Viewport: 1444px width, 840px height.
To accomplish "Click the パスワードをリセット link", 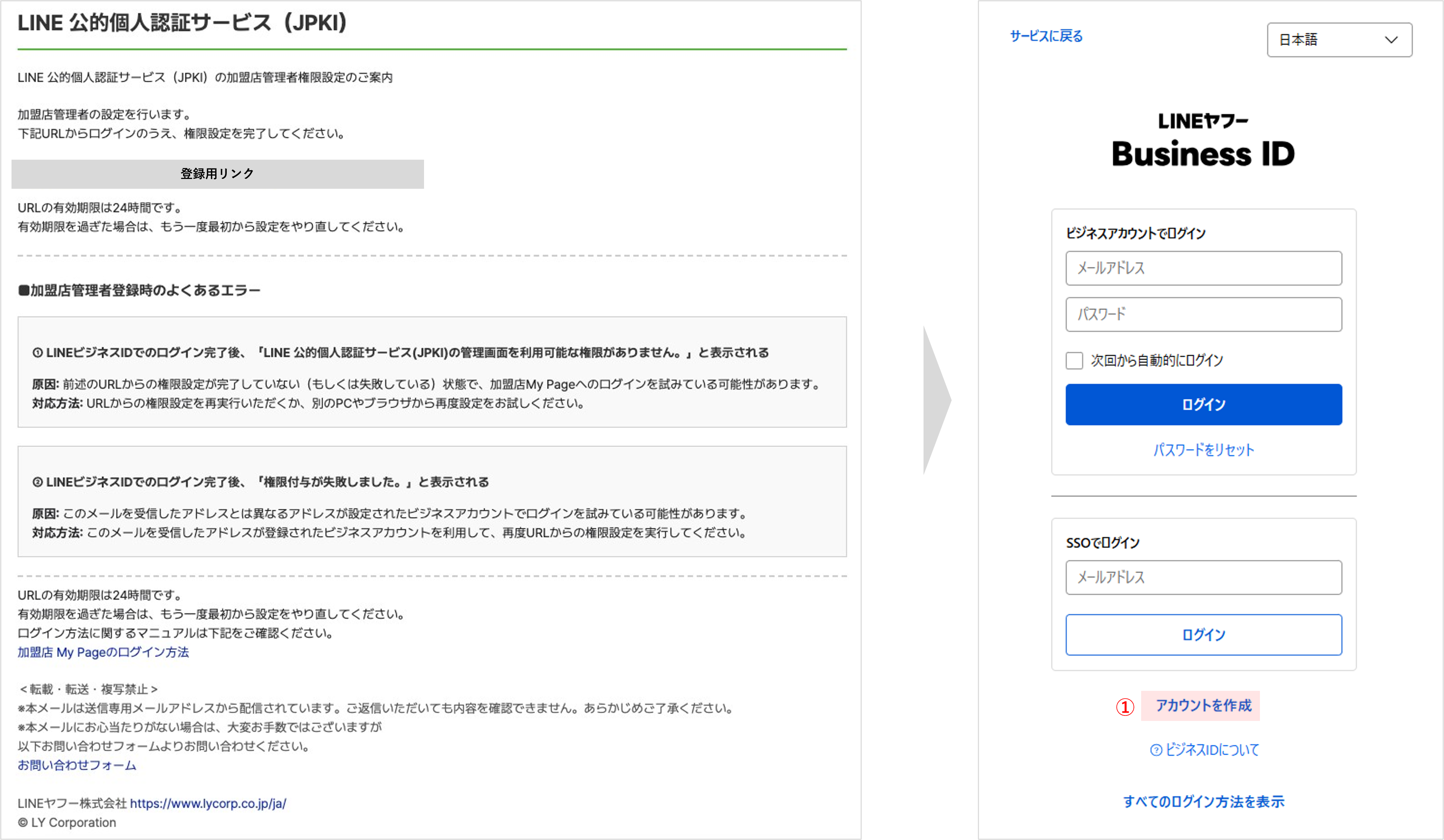I will (x=1203, y=450).
